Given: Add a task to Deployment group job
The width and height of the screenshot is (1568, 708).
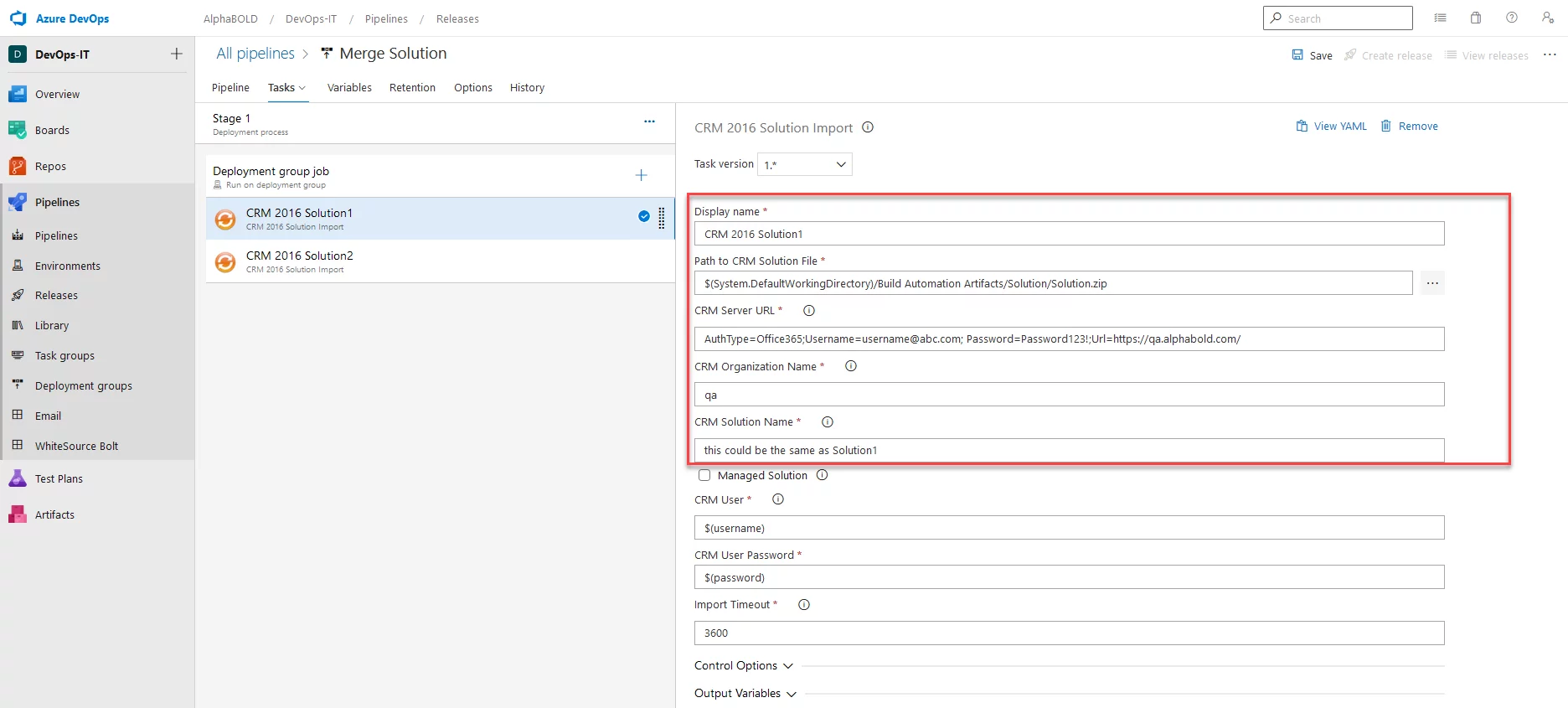Looking at the screenshot, I should tap(641, 175).
